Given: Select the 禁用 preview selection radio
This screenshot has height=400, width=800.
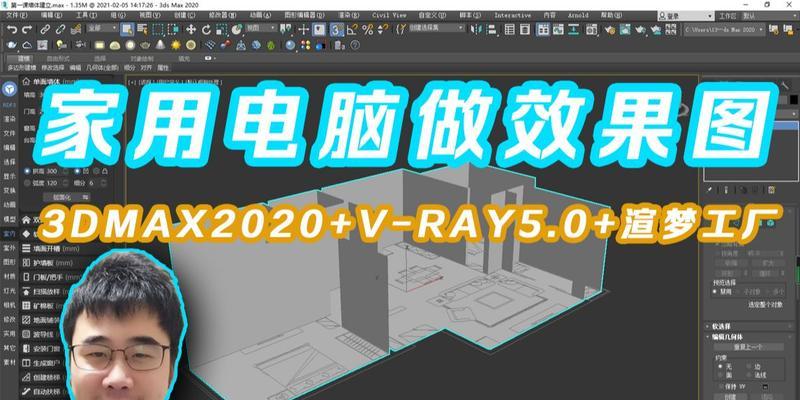Looking at the screenshot, I should (715, 291).
